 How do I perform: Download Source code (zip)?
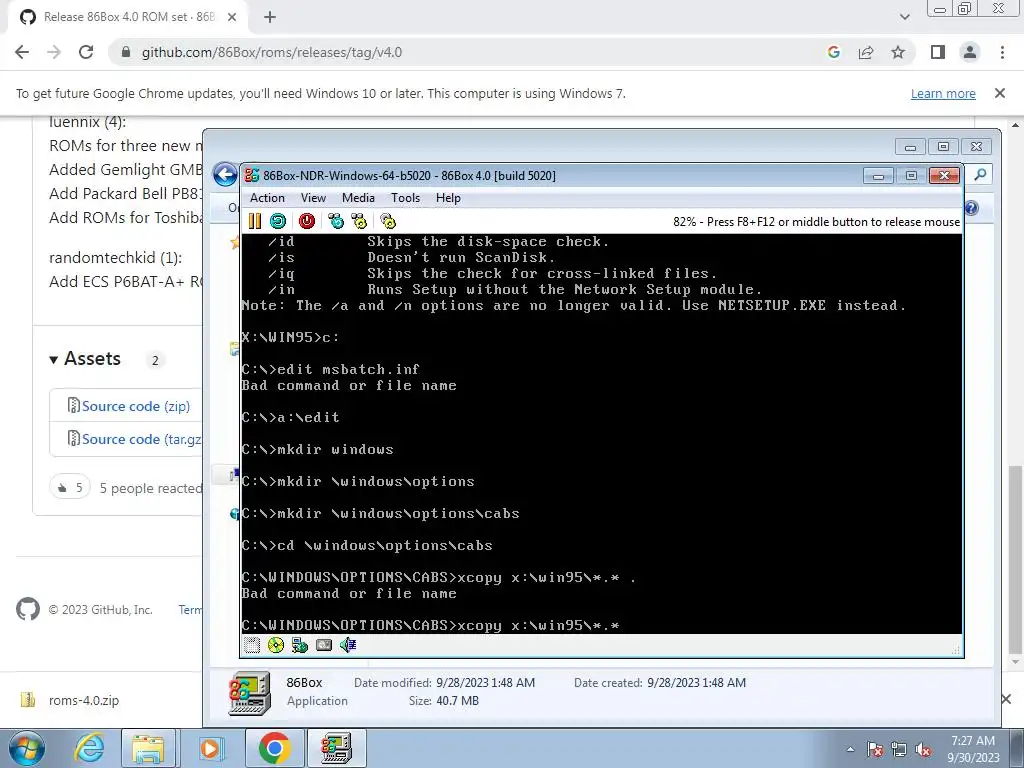(x=136, y=406)
